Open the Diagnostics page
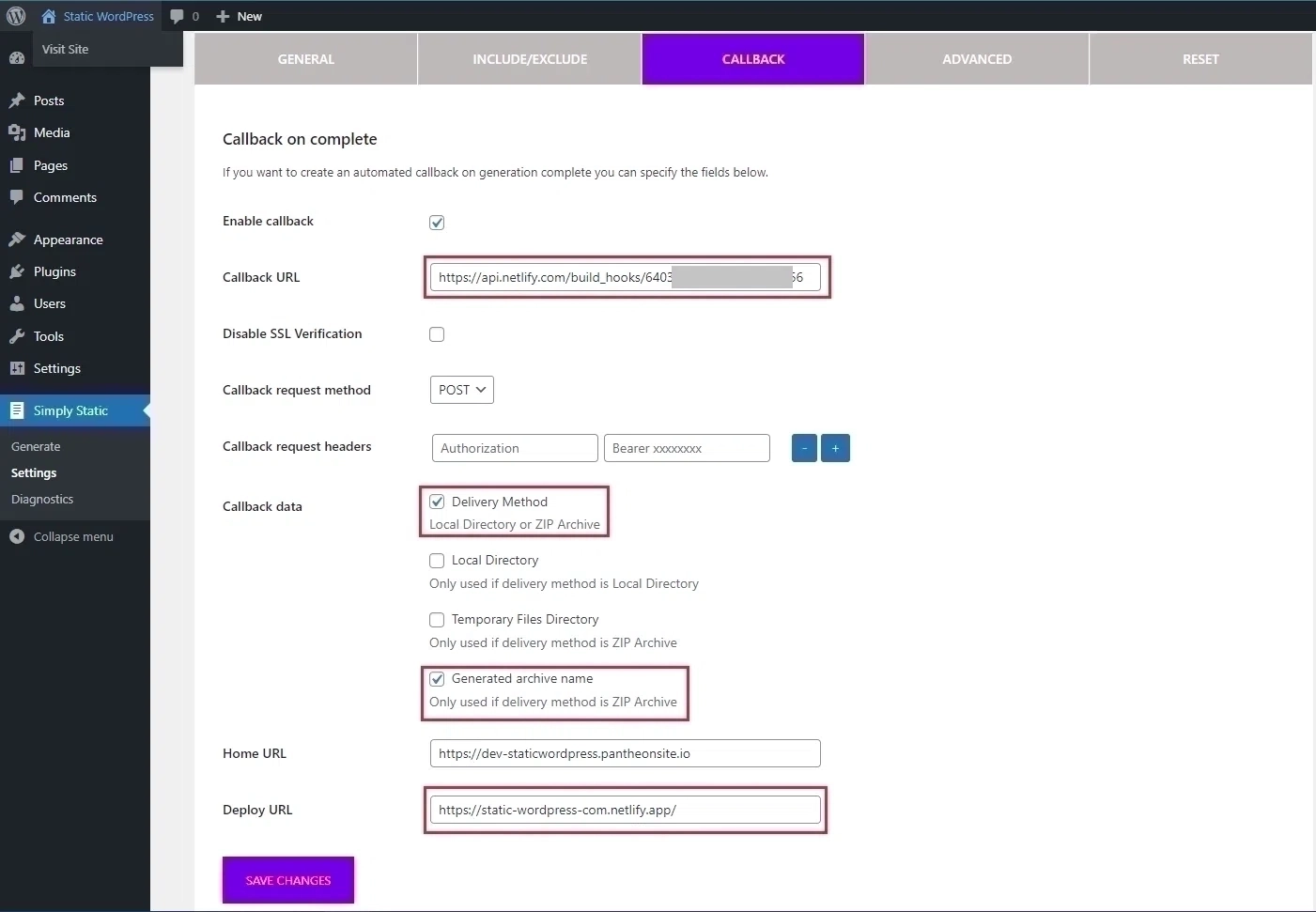The image size is (1316, 912). 41,499
